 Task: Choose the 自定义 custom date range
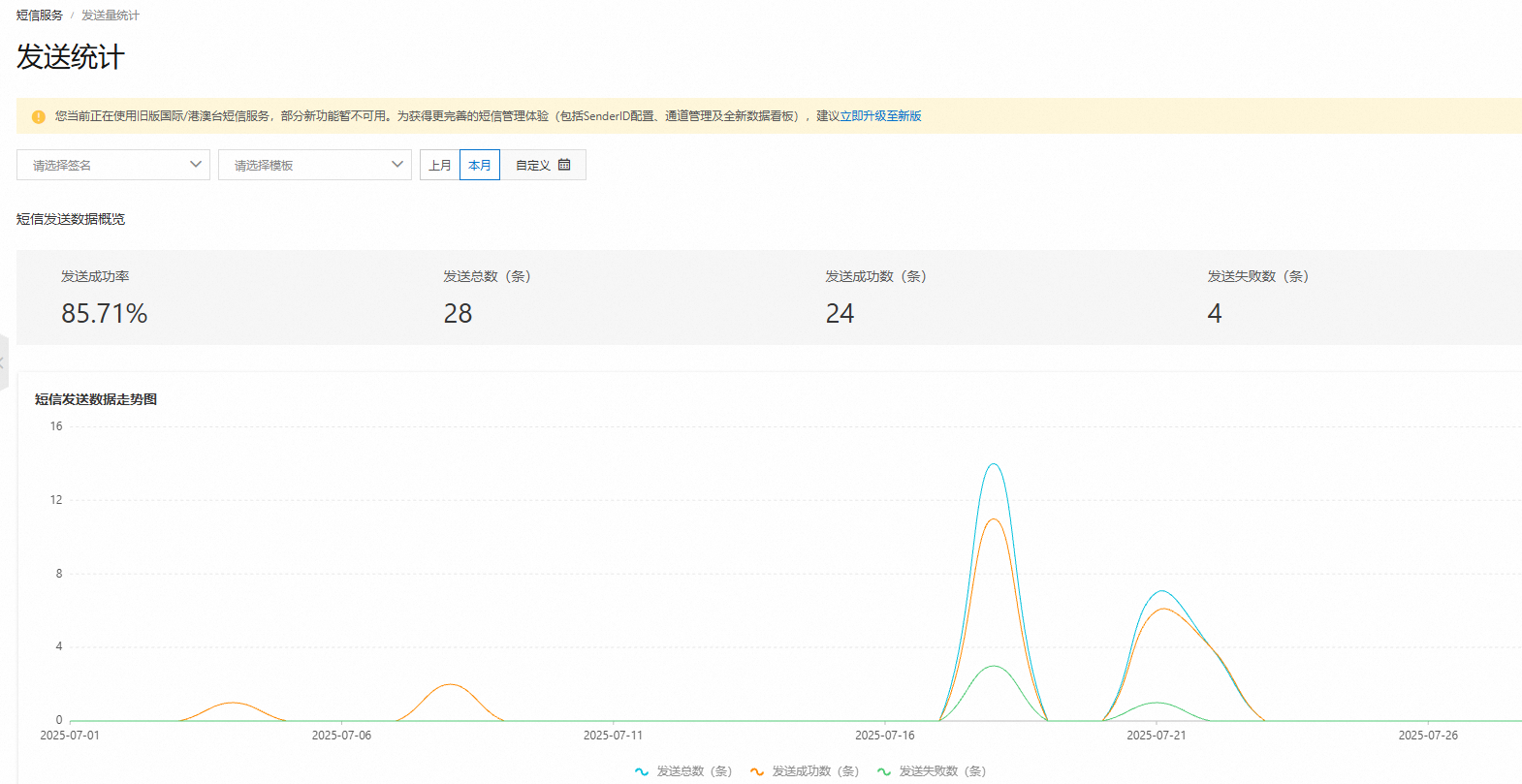543,165
